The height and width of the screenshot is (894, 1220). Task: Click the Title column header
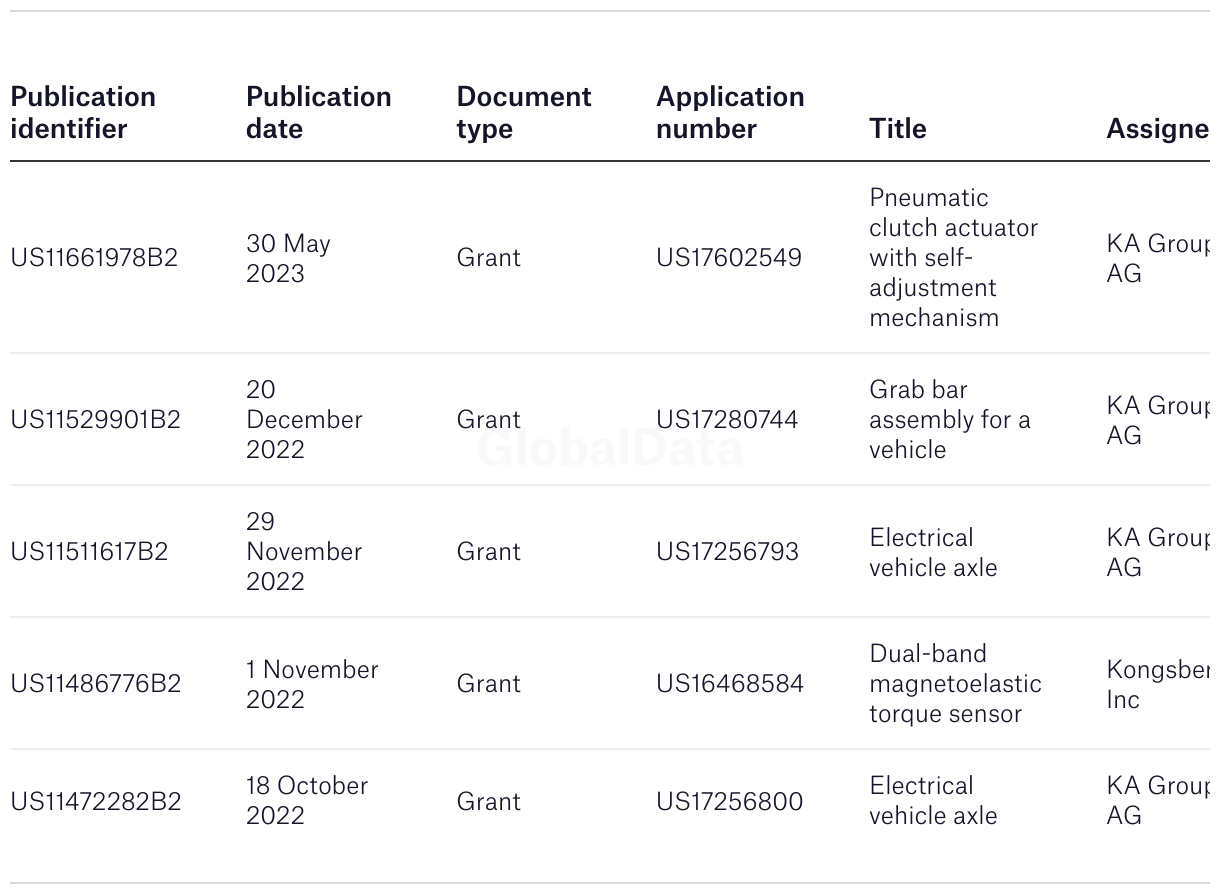coord(897,128)
